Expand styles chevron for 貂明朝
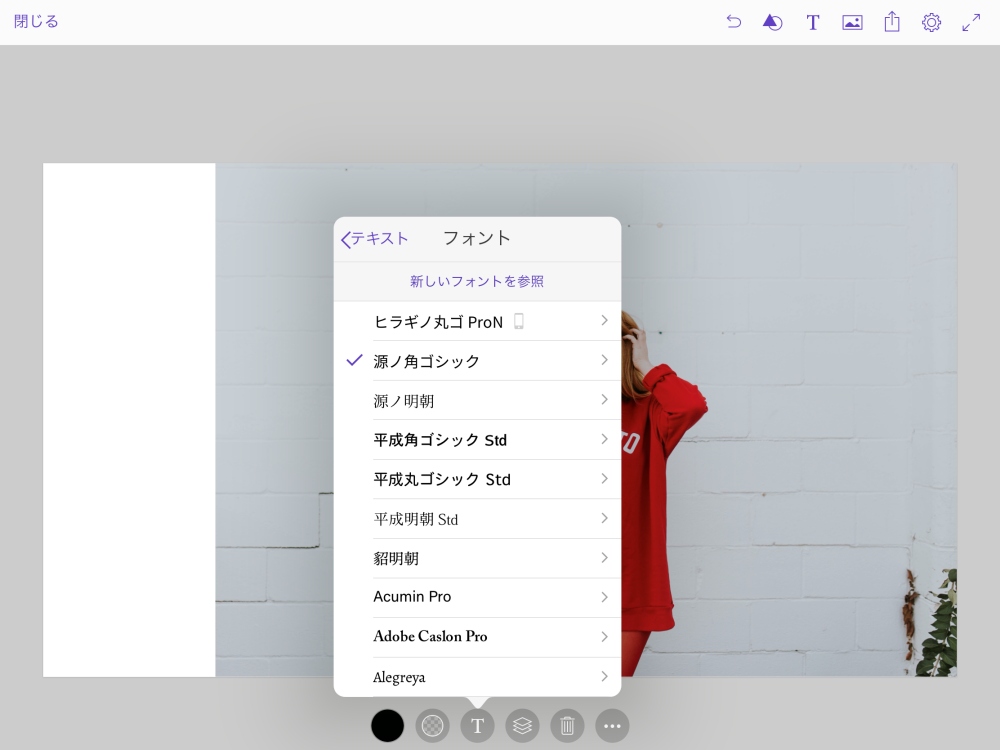The width and height of the screenshot is (1000, 750). [604, 558]
